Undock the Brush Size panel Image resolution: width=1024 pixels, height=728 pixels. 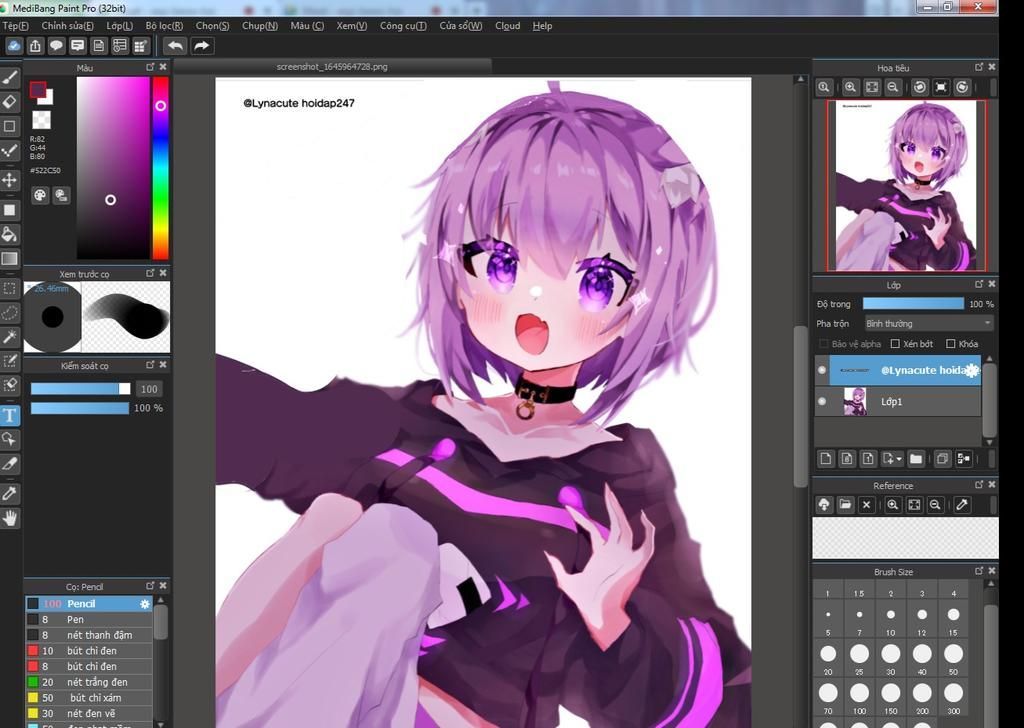pyautogui.click(x=979, y=571)
